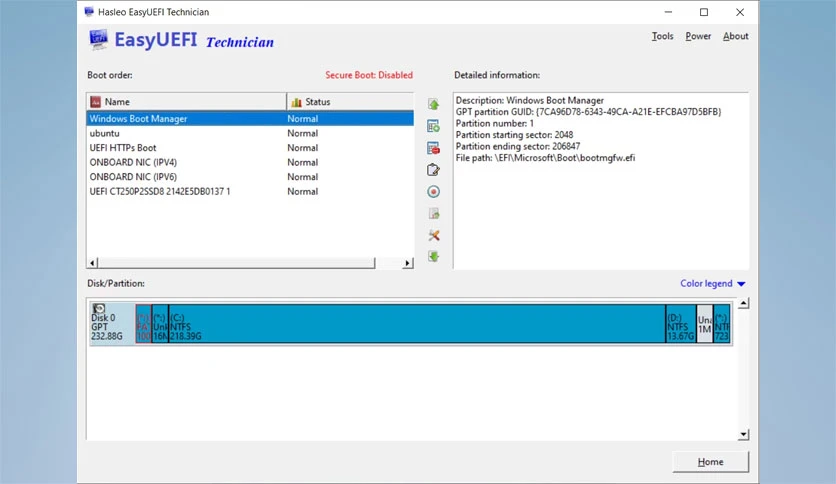Create a new boot entry with the add icon
This screenshot has height=484, width=836.
tap(433, 126)
